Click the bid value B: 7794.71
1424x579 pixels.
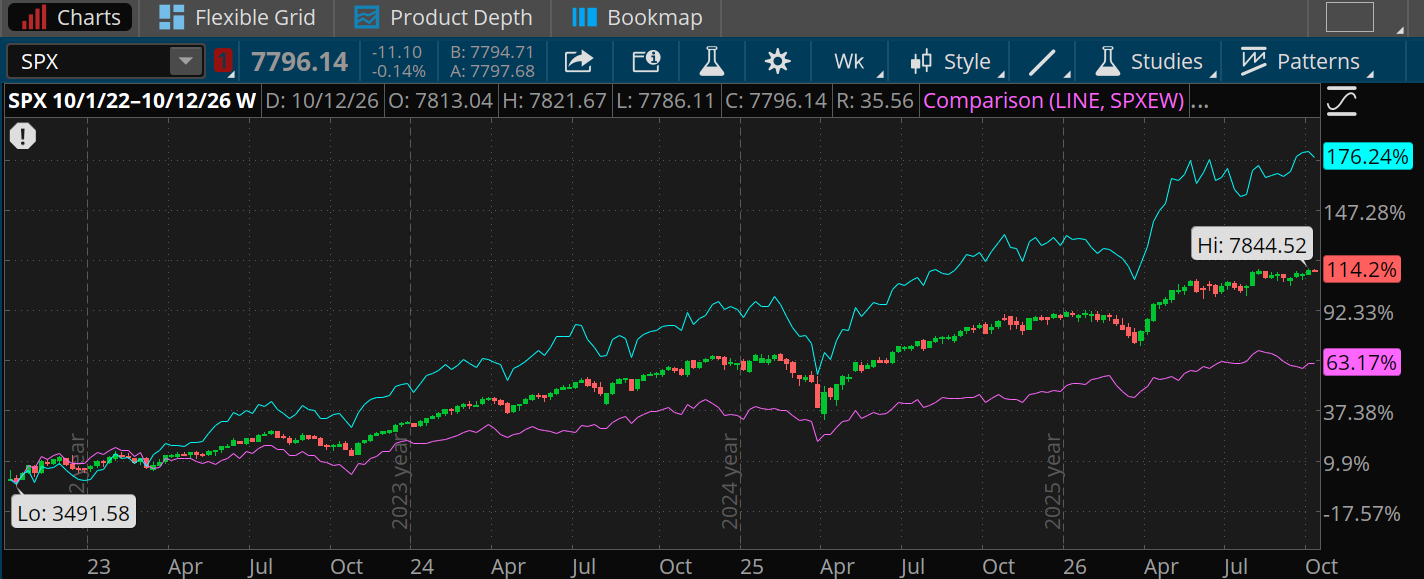(x=493, y=52)
